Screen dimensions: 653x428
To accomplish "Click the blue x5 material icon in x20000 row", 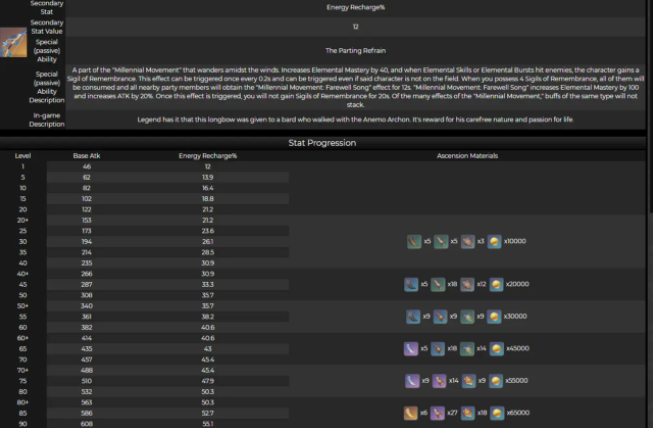I will [x=411, y=284].
